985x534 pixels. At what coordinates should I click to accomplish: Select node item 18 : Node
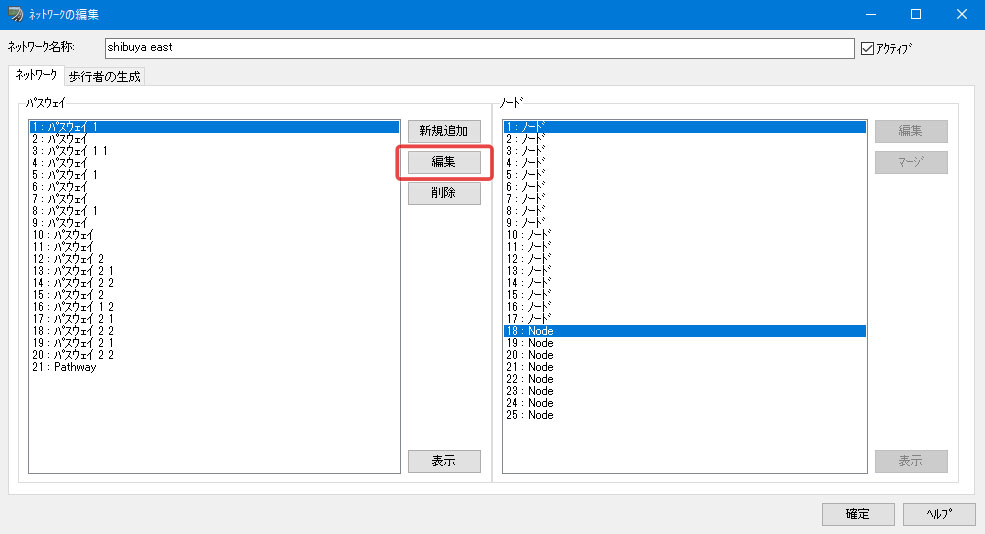pos(685,331)
